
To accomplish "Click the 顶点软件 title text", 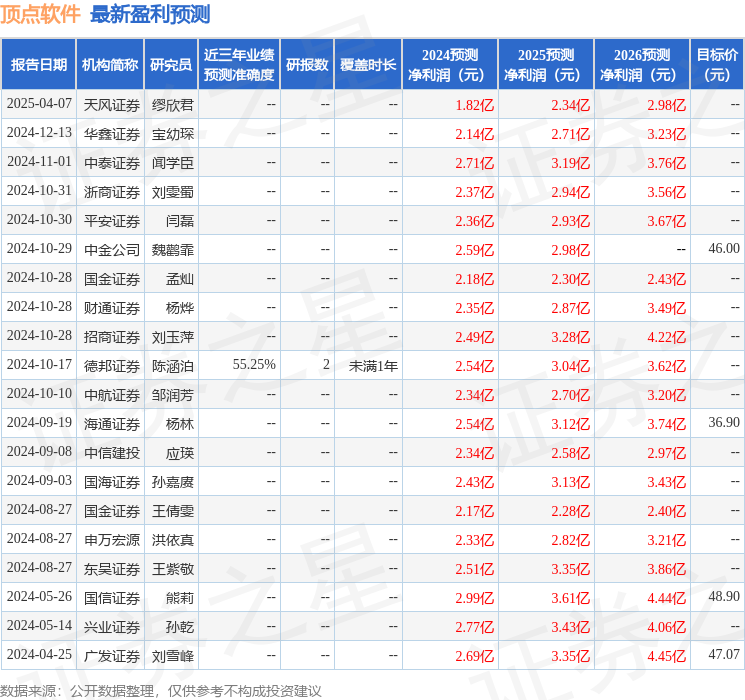I will pyautogui.click(x=40, y=14).
